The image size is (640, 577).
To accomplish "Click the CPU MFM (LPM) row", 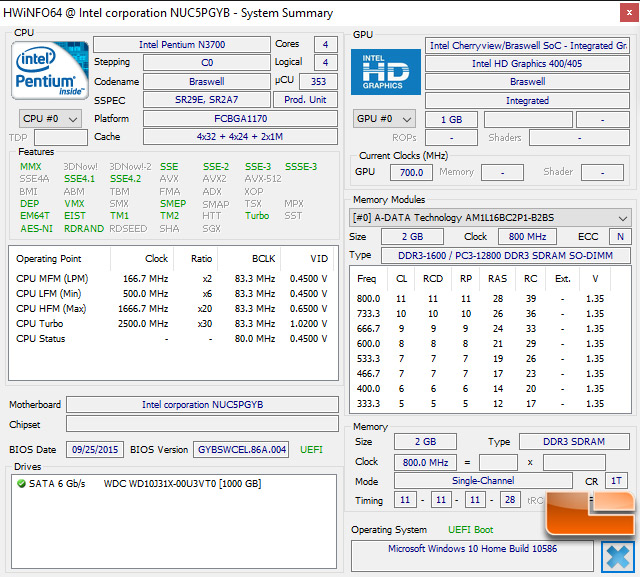I will click(x=172, y=279).
